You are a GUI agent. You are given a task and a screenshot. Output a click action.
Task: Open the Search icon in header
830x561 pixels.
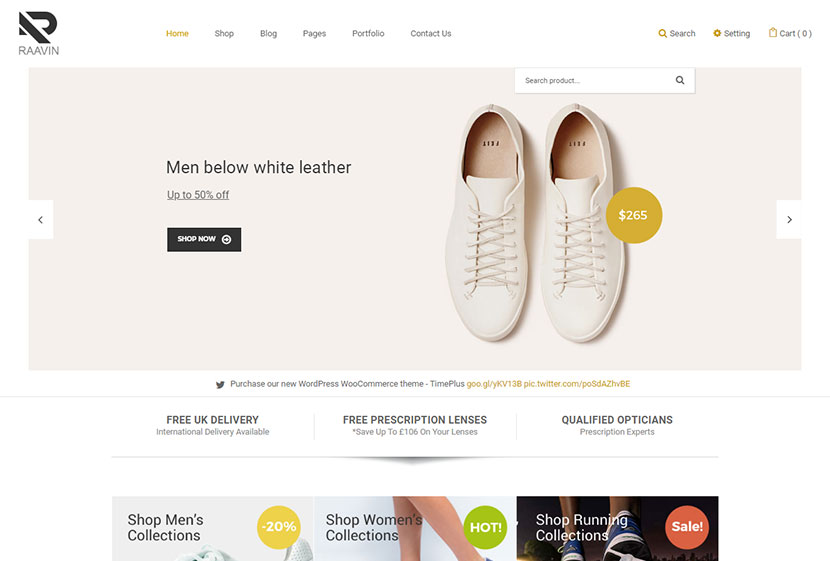tap(662, 33)
